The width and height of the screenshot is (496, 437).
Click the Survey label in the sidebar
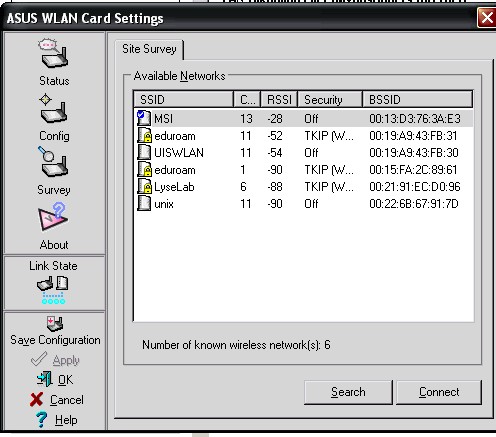[54, 190]
